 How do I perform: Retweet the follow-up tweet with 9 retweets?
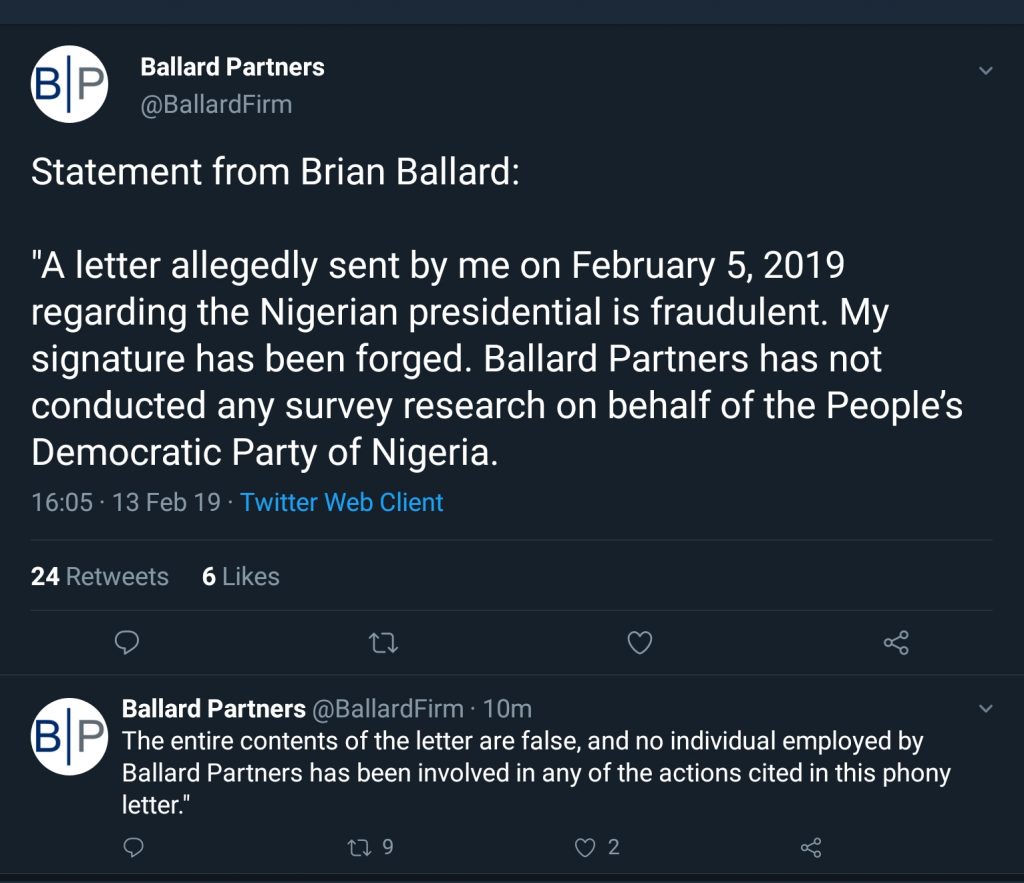pos(357,848)
